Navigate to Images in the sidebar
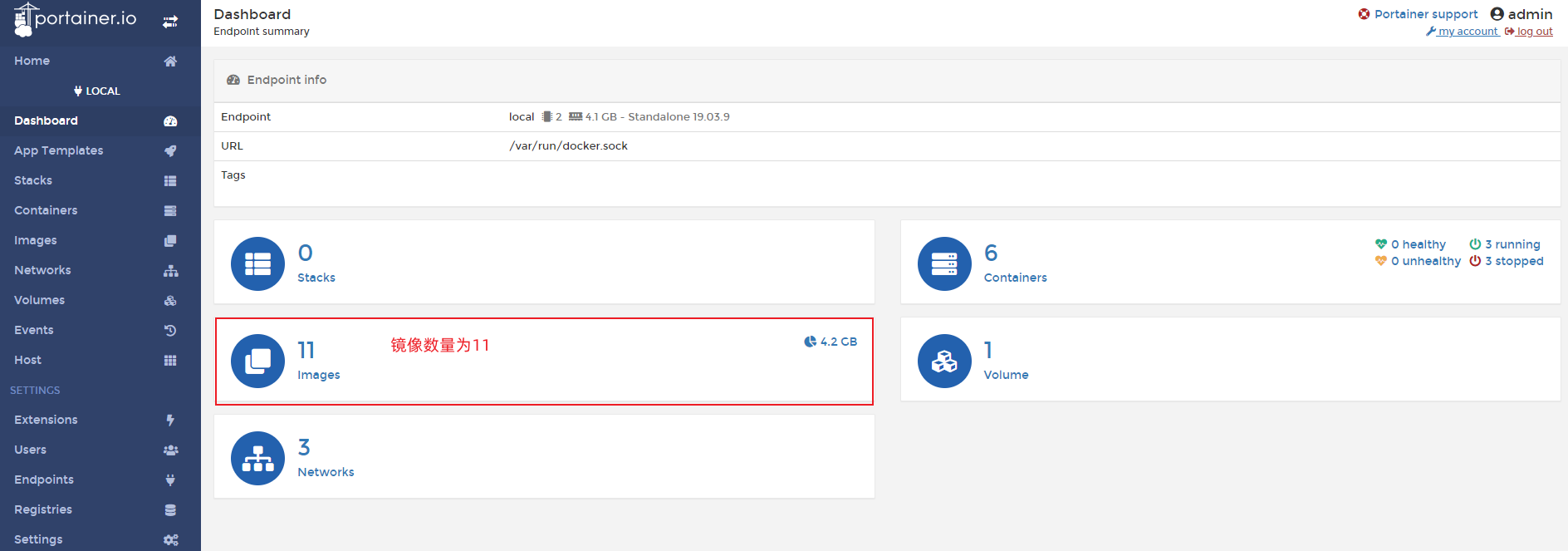Viewport: 1568px width, 551px height. click(x=100, y=240)
